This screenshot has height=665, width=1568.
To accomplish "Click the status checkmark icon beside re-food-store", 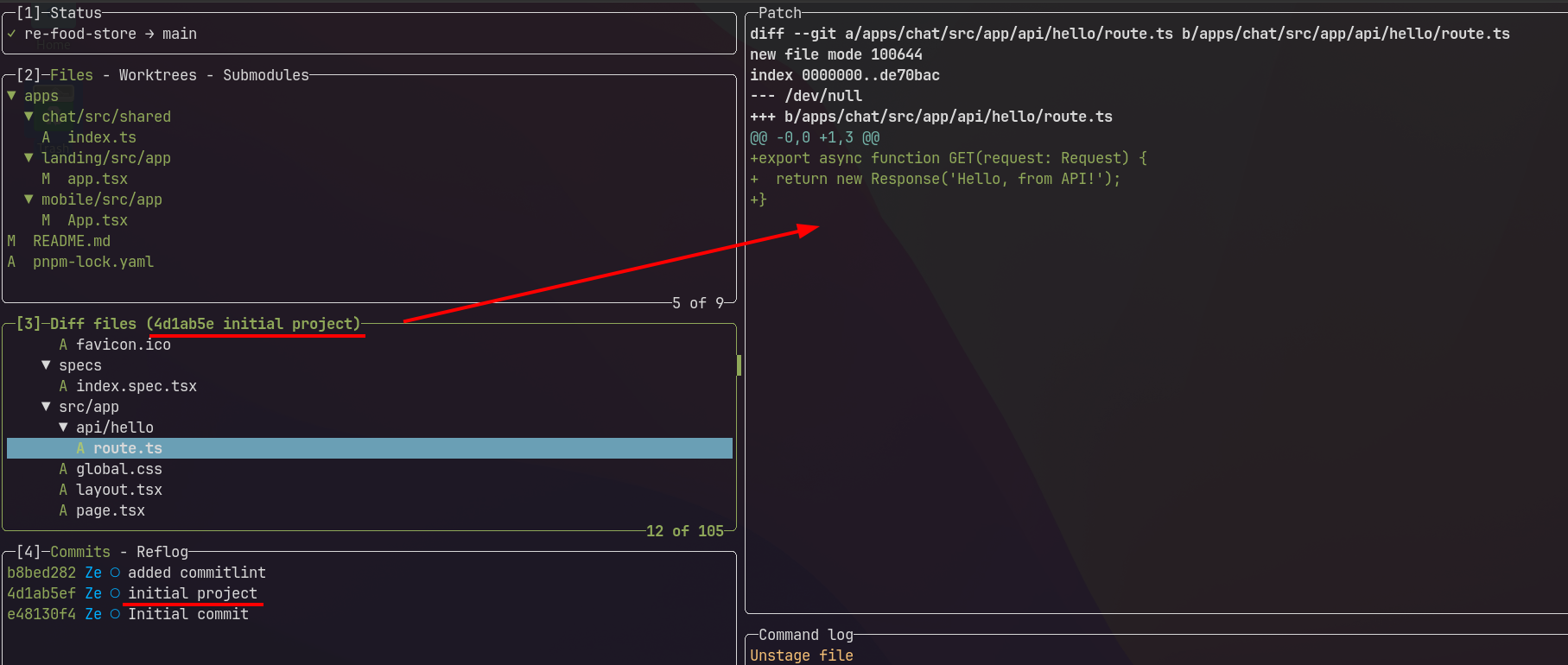I will coord(11,34).
